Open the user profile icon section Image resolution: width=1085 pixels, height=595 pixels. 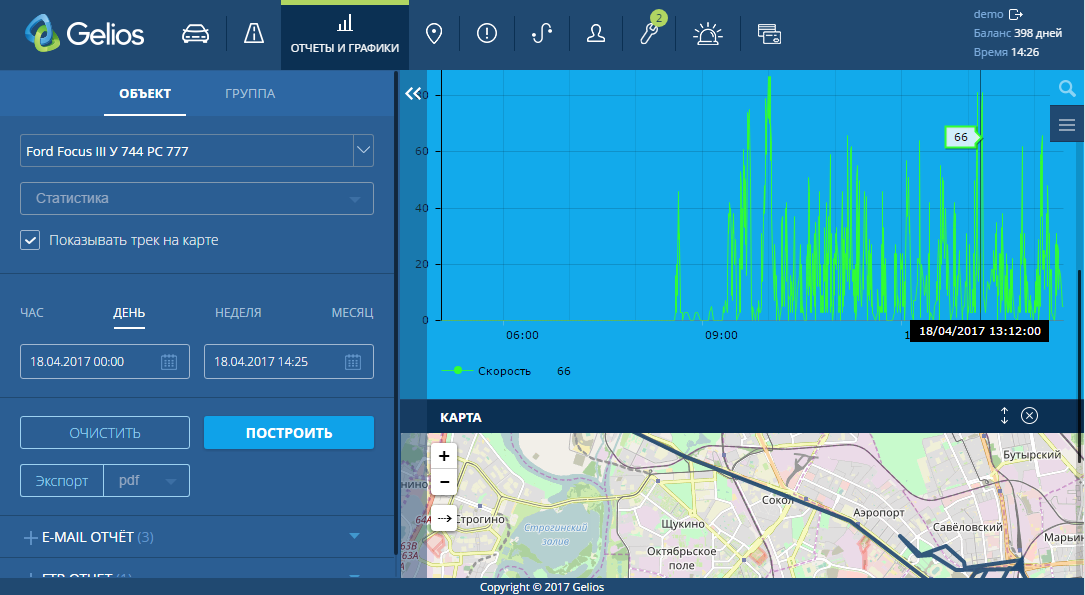coord(596,34)
